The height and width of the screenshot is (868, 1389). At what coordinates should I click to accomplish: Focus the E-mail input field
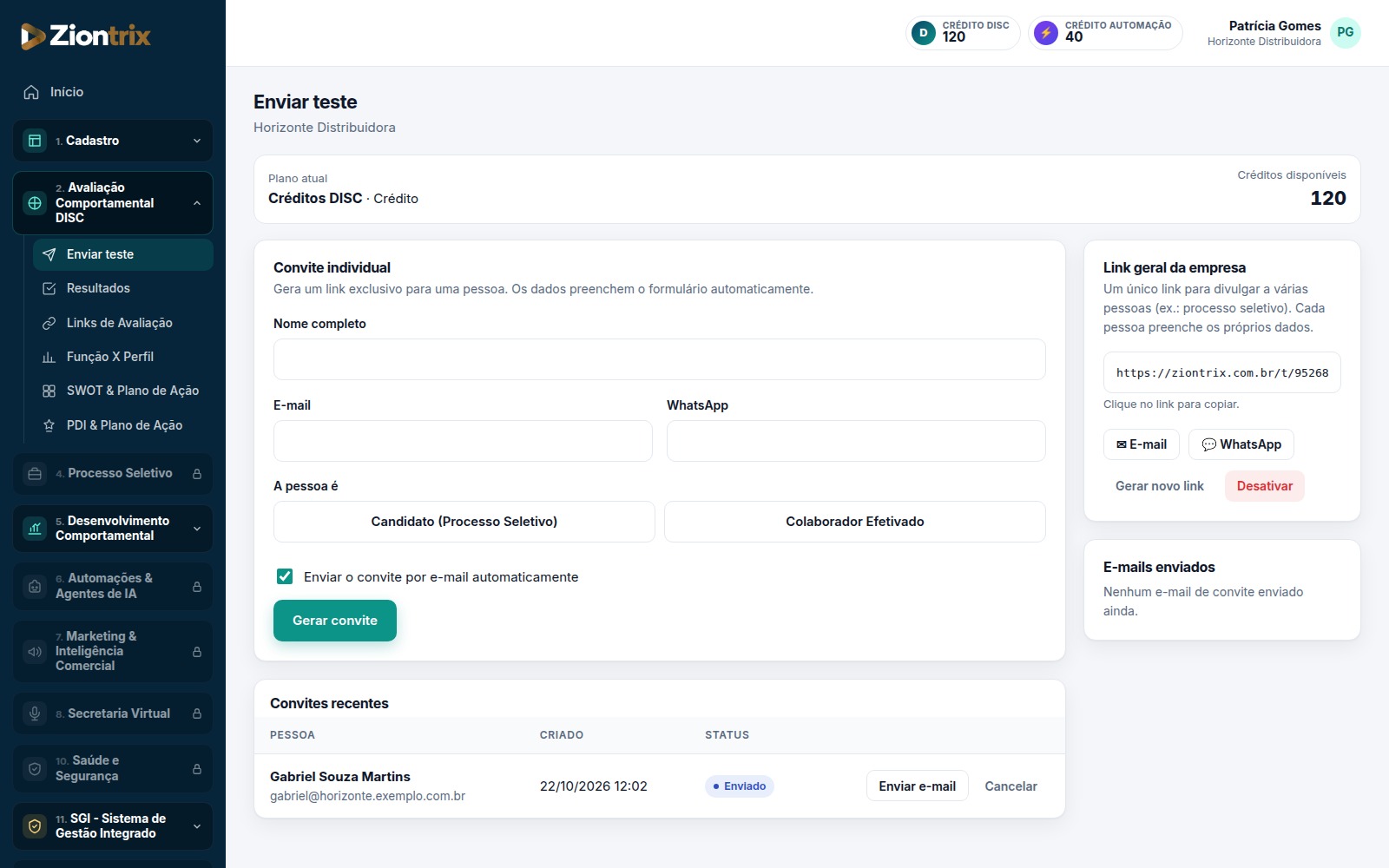pos(463,441)
